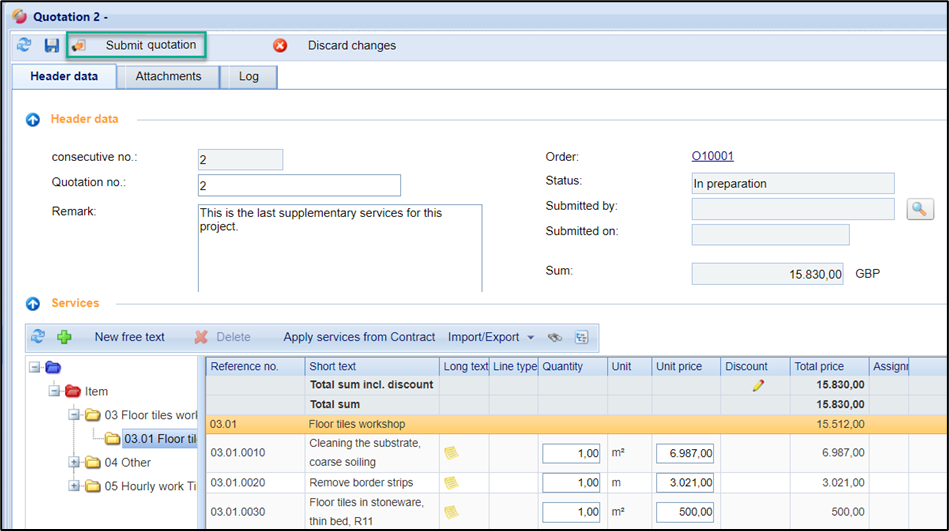This screenshot has width=949, height=531.
Task: Apply services from Contract
Action: point(359,337)
